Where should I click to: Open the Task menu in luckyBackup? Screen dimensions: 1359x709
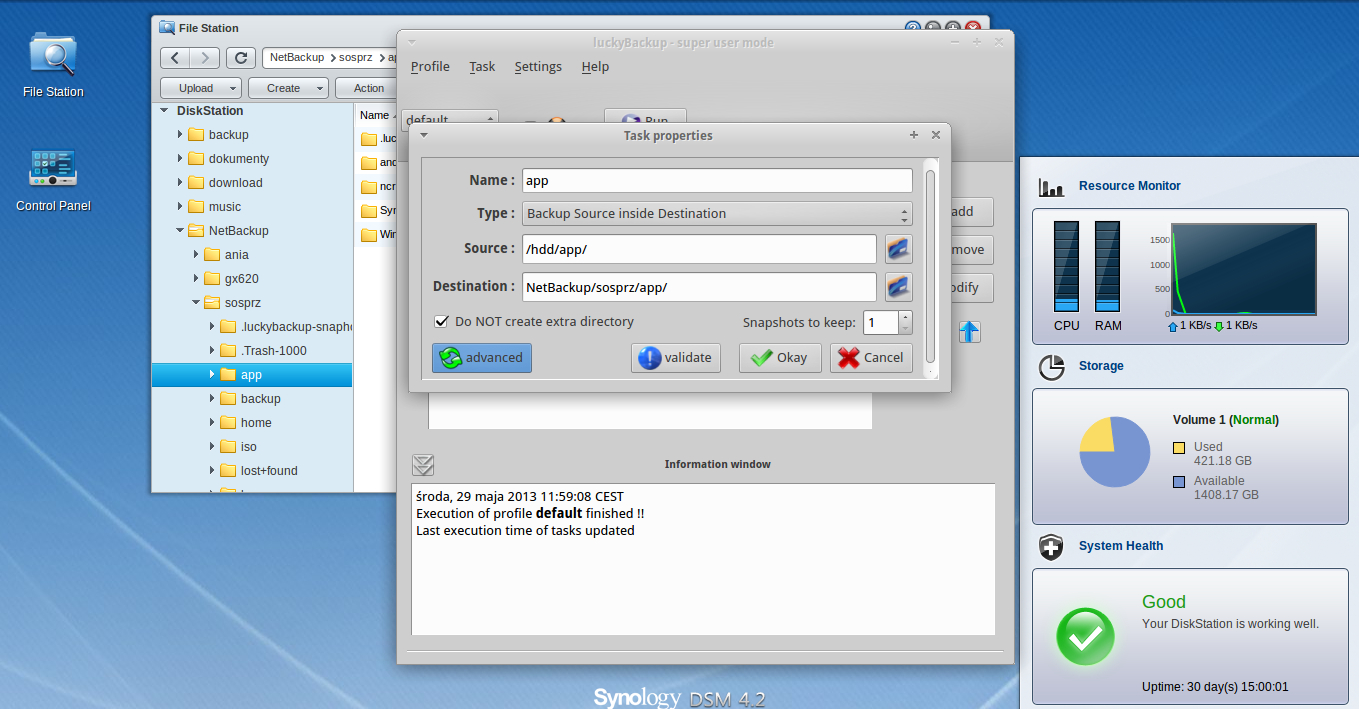click(x=482, y=67)
